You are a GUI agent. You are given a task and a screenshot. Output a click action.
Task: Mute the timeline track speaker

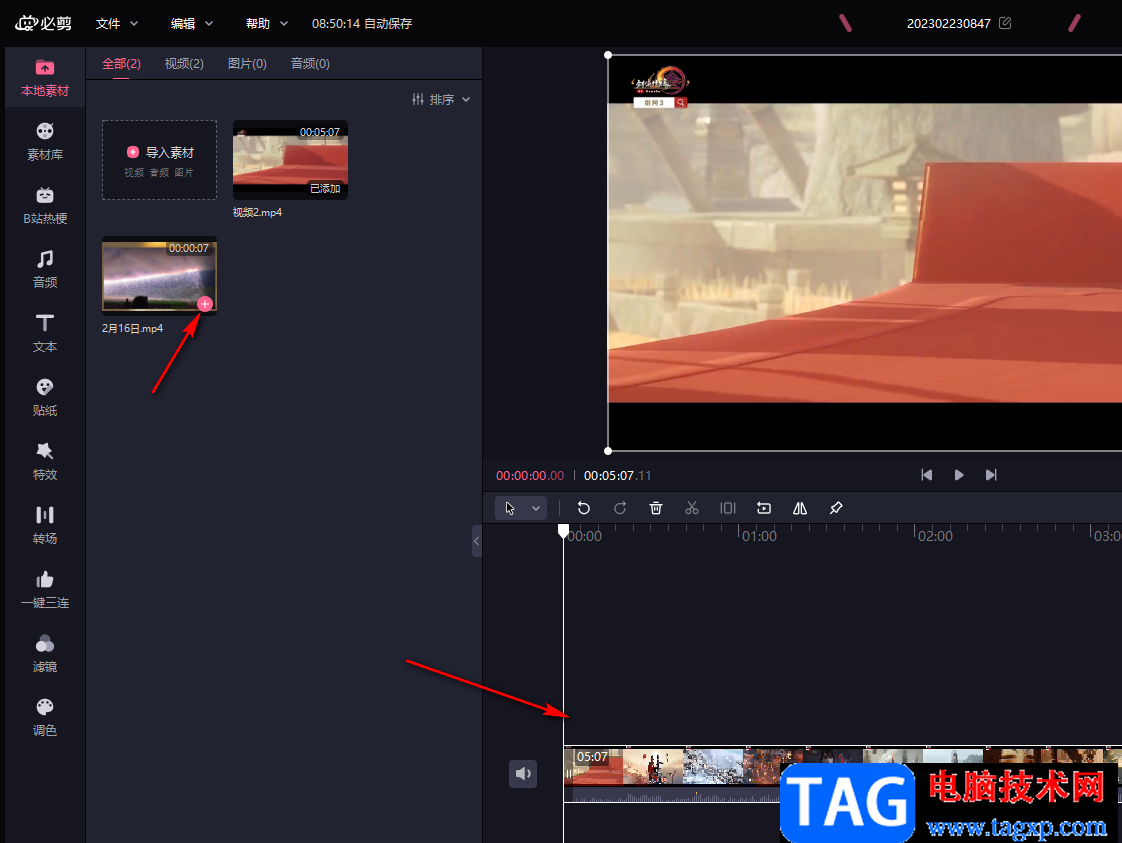[x=523, y=774]
